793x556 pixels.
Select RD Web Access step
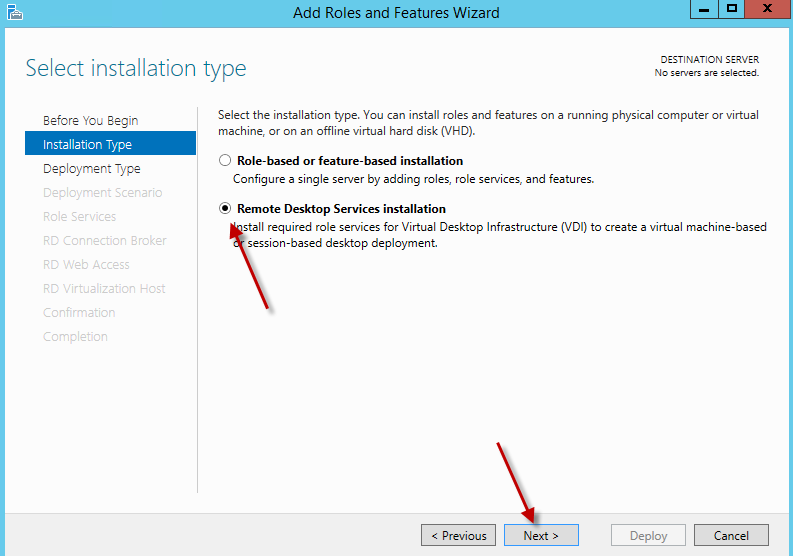coord(86,265)
